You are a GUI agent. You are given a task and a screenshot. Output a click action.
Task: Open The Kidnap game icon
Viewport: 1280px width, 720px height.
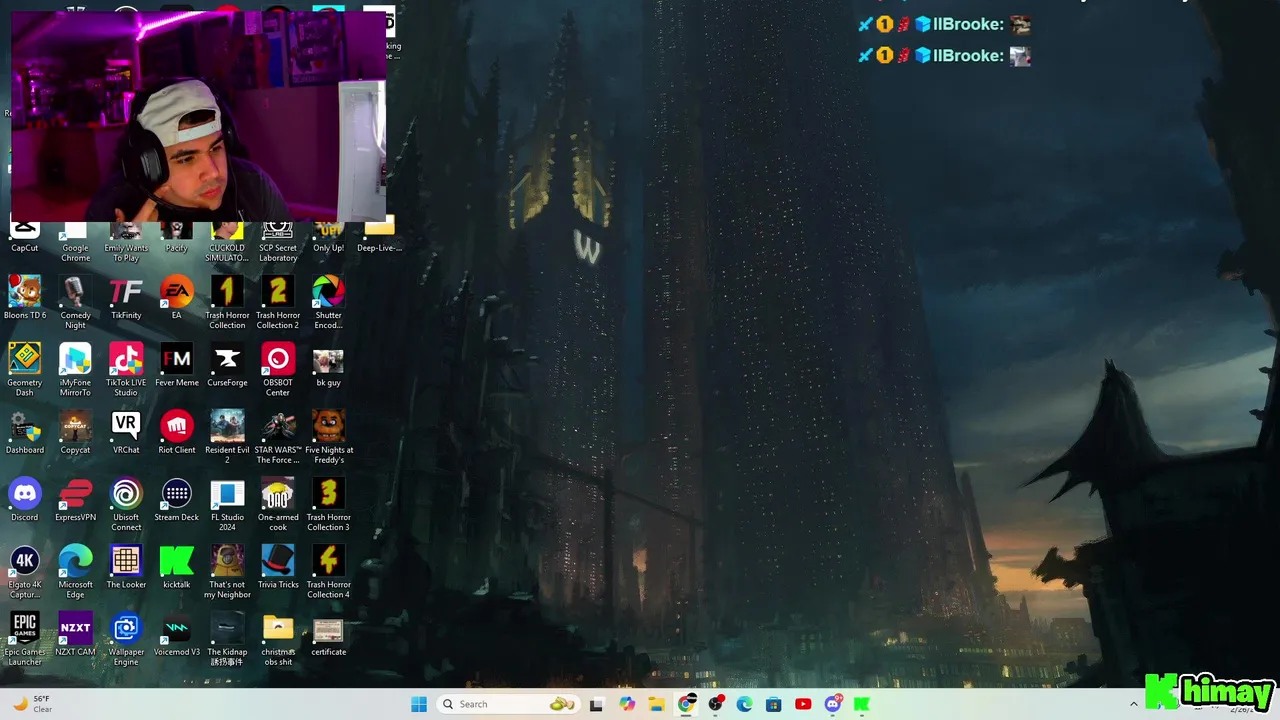click(x=227, y=638)
